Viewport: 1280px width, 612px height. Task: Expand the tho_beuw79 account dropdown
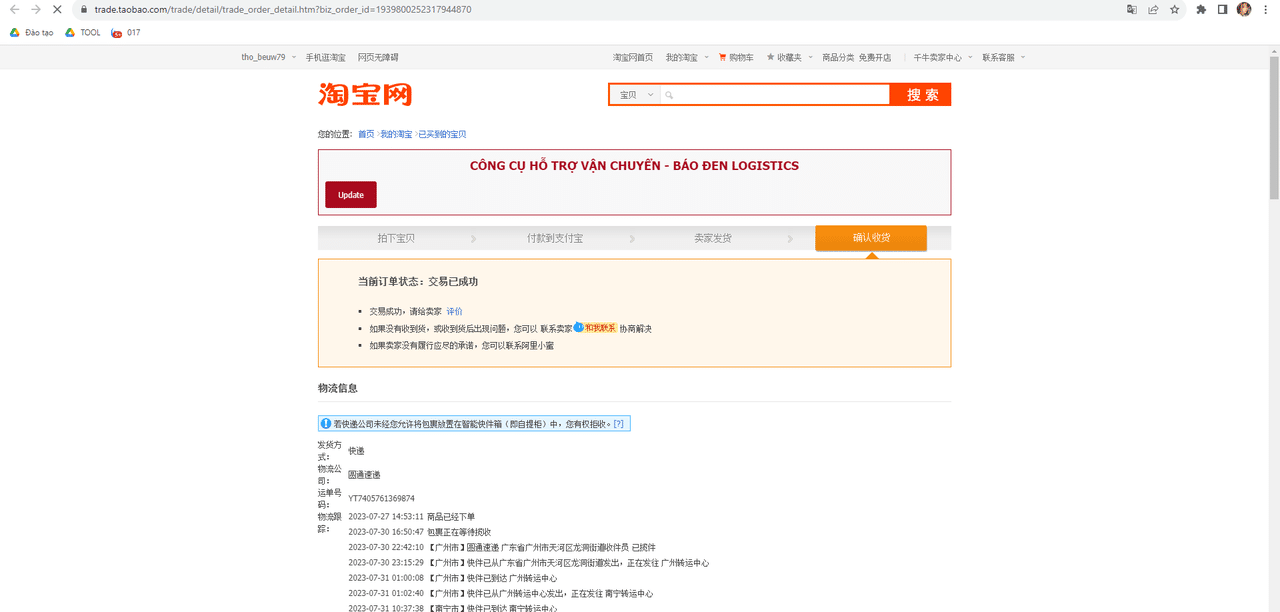[x=268, y=58]
